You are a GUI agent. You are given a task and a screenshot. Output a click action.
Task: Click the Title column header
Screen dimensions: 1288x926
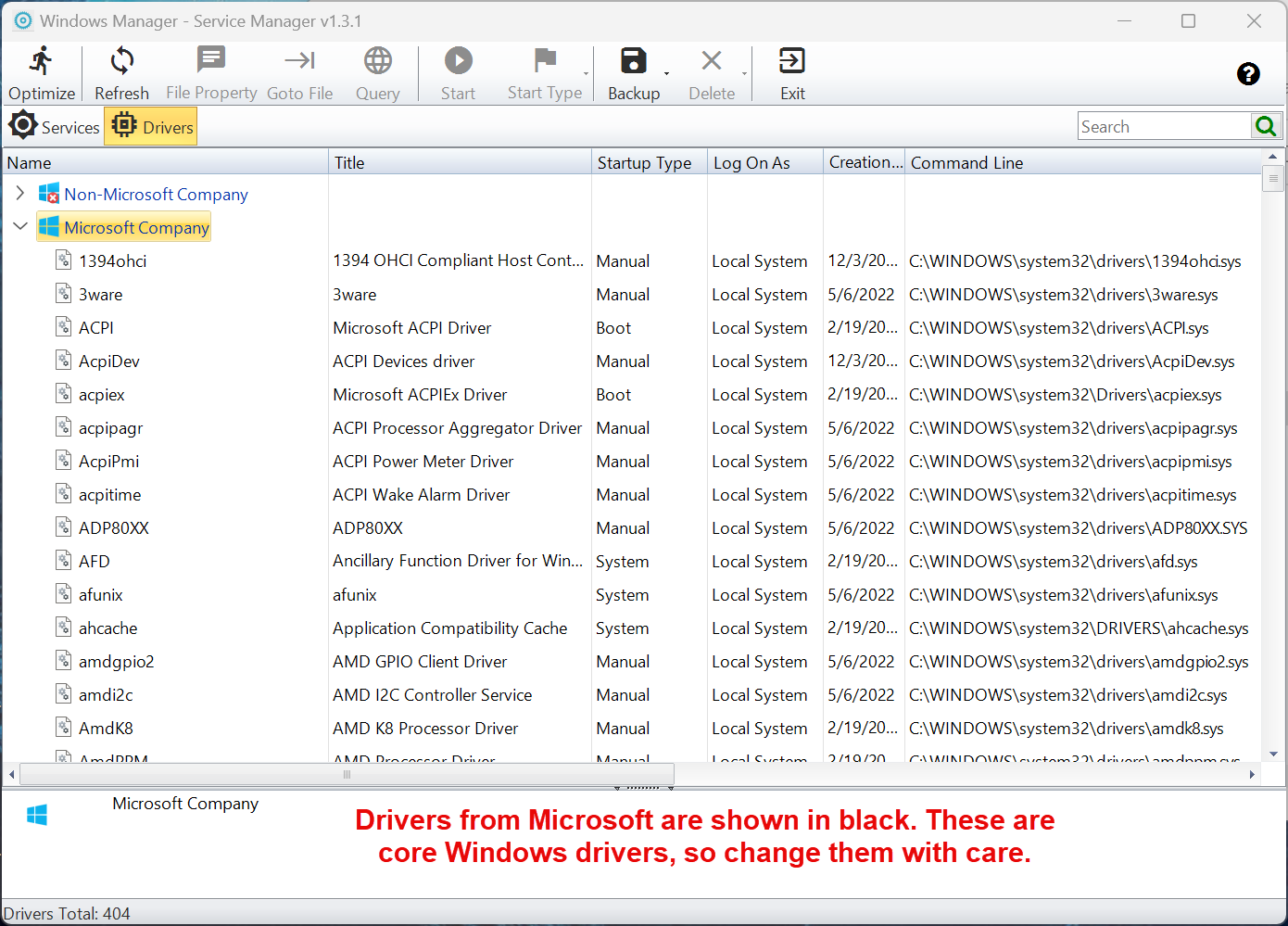(460, 162)
